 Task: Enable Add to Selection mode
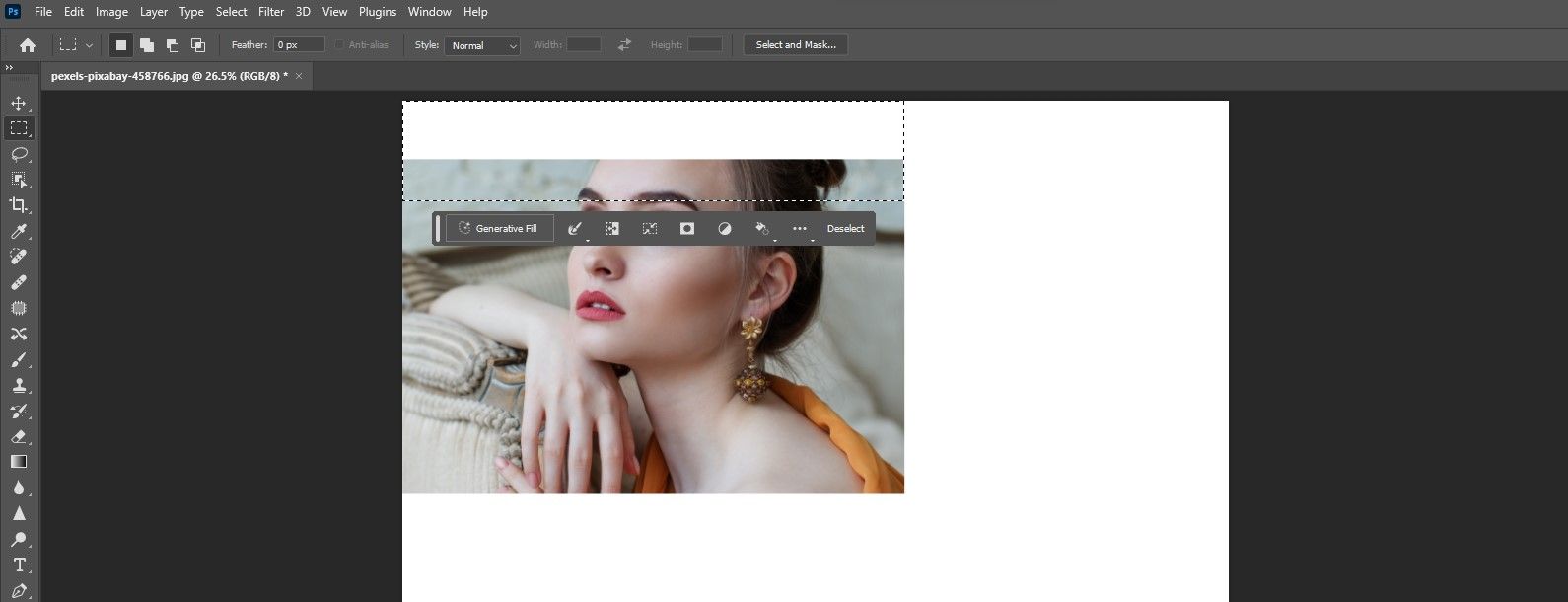146,45
